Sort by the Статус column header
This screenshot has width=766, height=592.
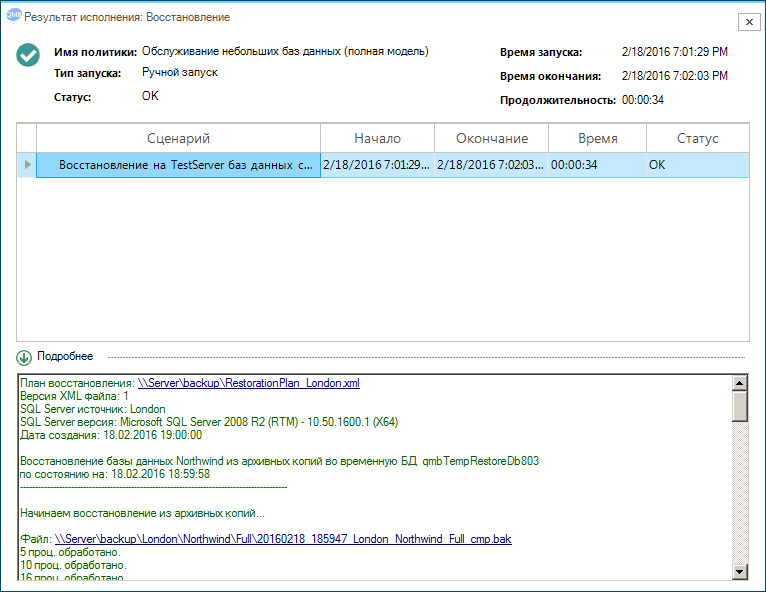698,138
